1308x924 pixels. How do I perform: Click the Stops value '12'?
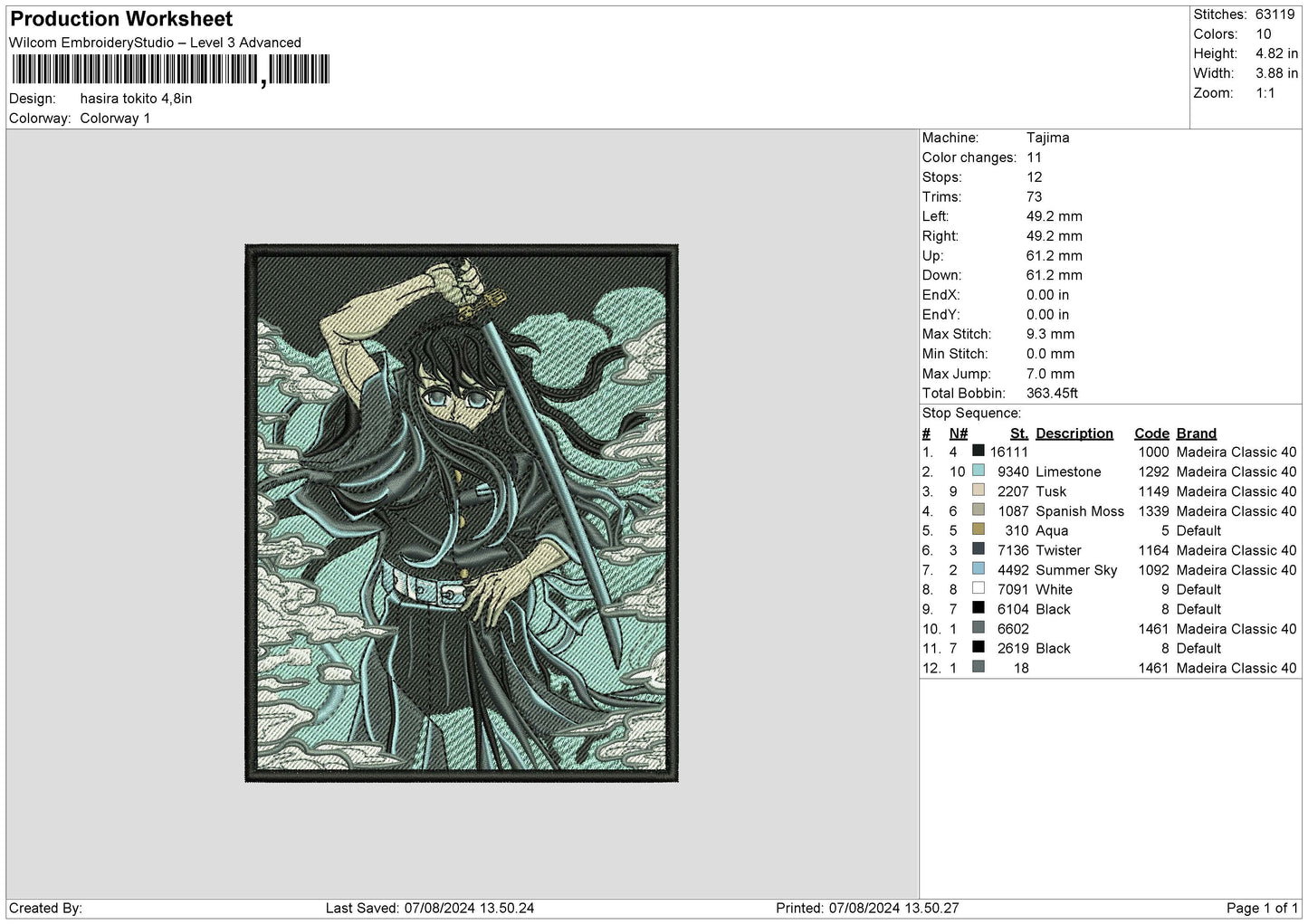pos(1035,177)
